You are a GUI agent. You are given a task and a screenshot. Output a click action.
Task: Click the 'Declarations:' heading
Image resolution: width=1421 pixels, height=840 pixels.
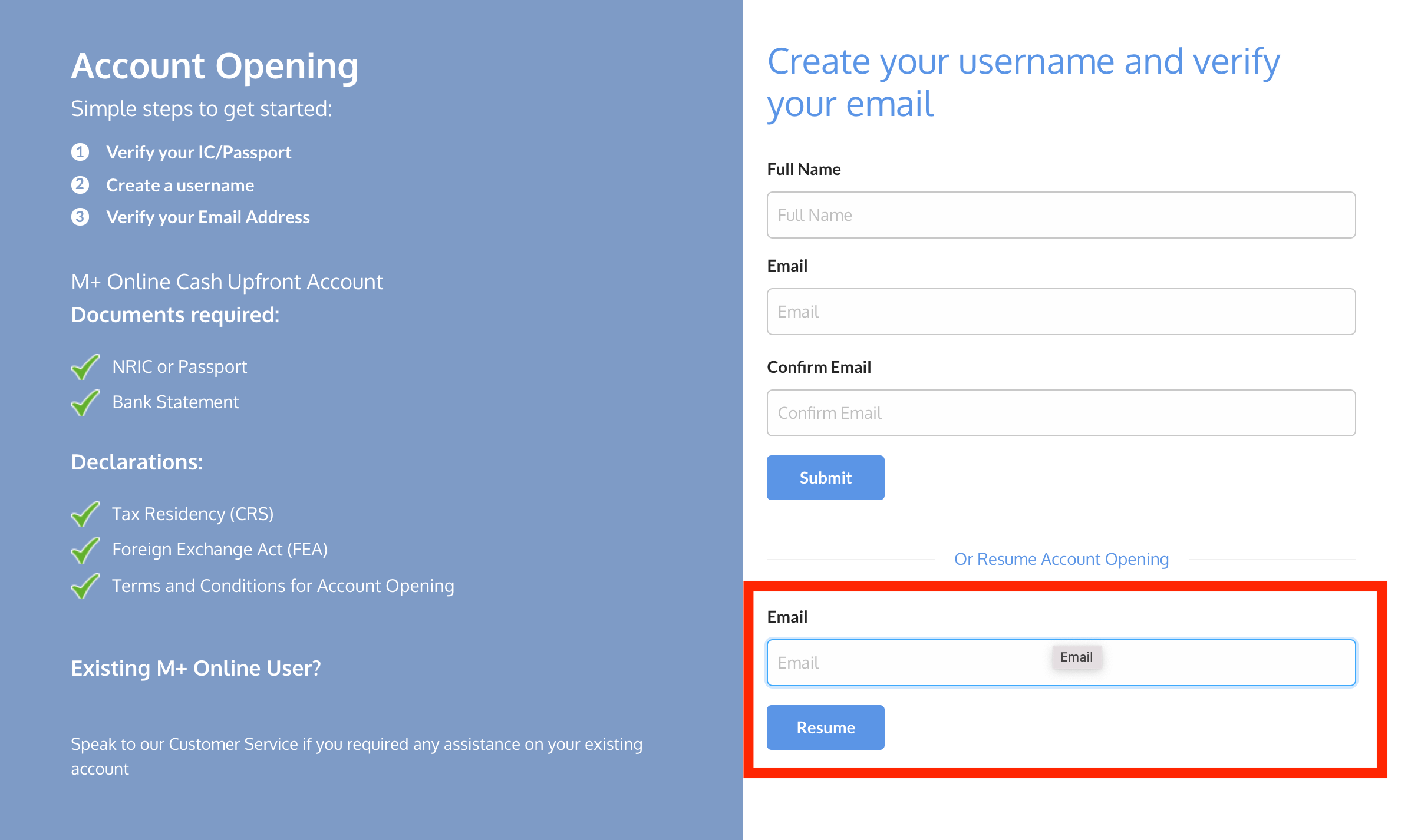coord(137,462)
